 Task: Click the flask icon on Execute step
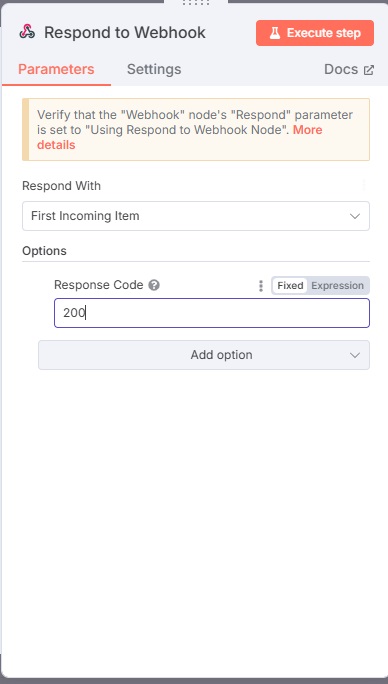275,33
